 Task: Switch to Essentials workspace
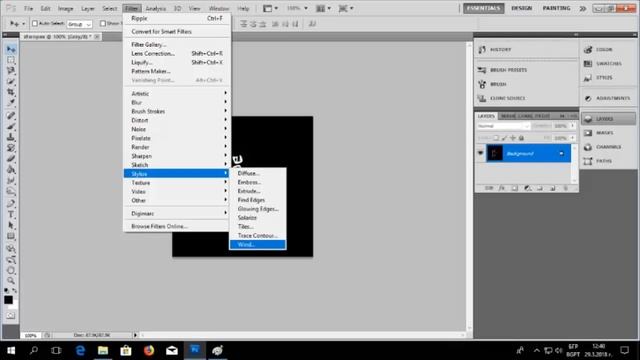point(483,8)
